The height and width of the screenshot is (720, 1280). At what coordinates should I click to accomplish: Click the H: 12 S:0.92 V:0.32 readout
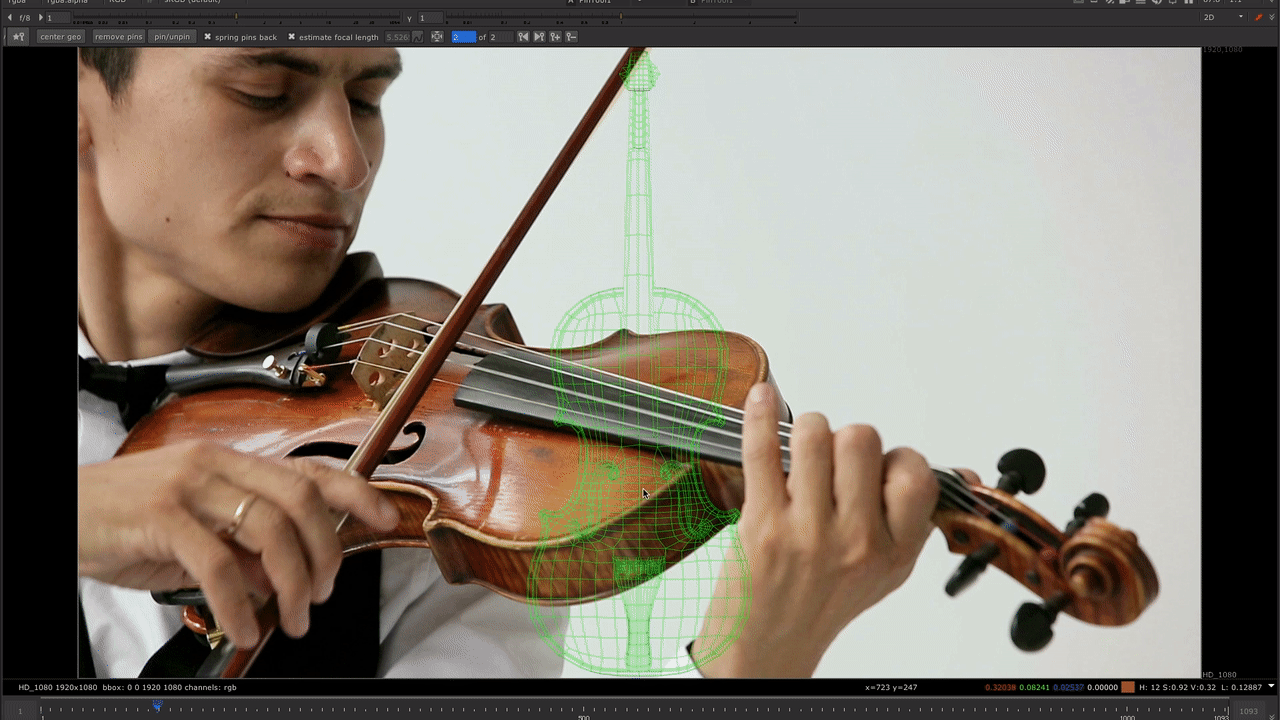click(1178, 687)
